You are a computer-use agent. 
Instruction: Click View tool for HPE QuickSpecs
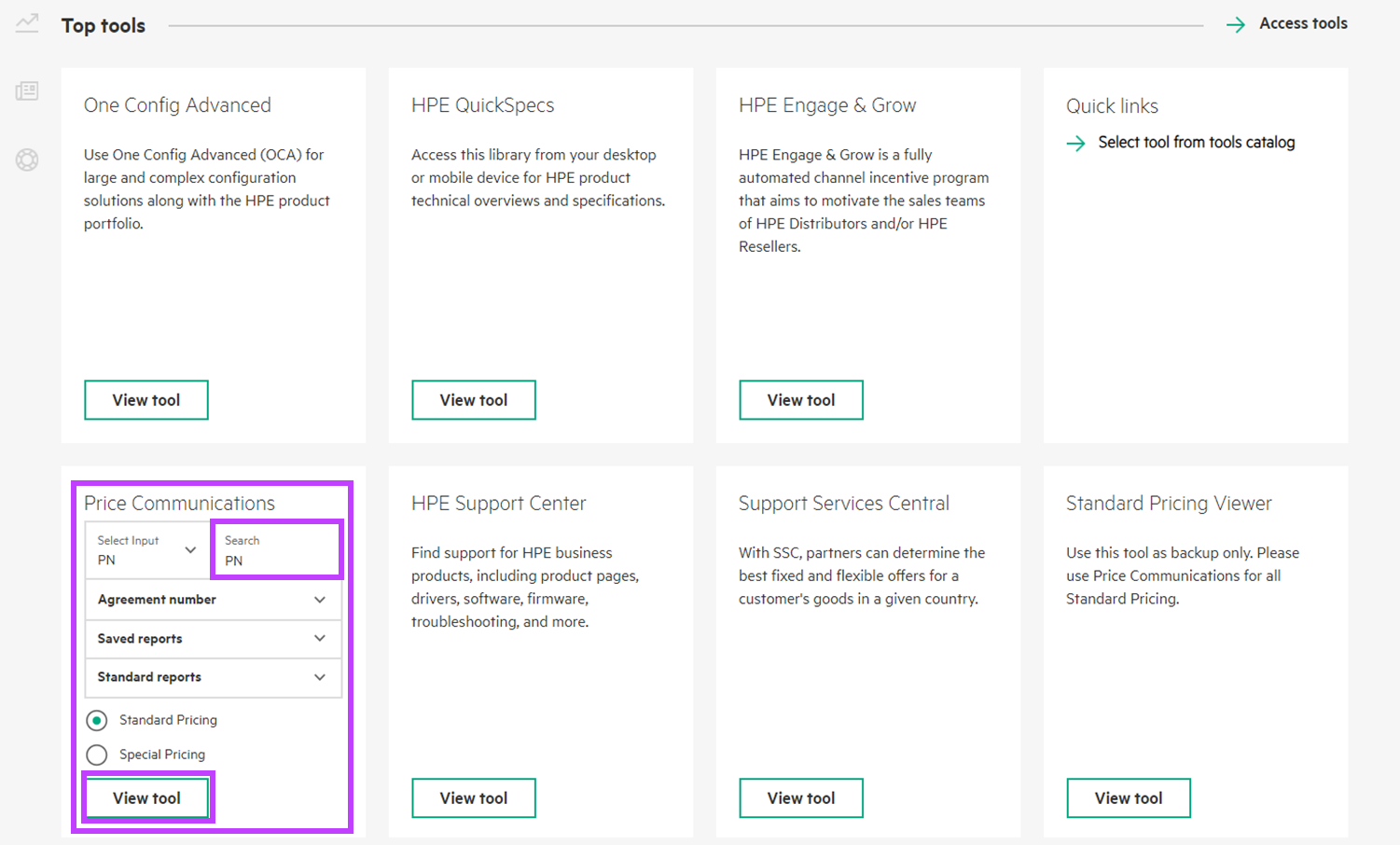pyautogui.click(x=474, y=400)
